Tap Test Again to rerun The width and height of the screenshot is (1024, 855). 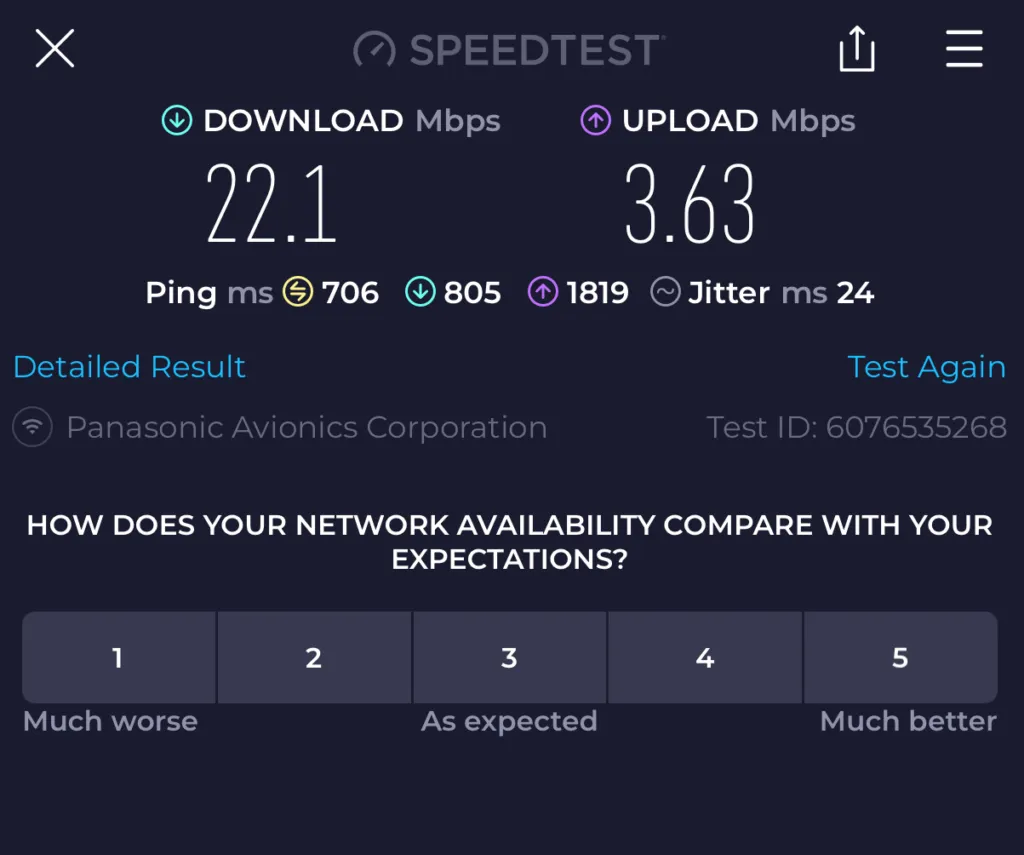pos(926,367)
